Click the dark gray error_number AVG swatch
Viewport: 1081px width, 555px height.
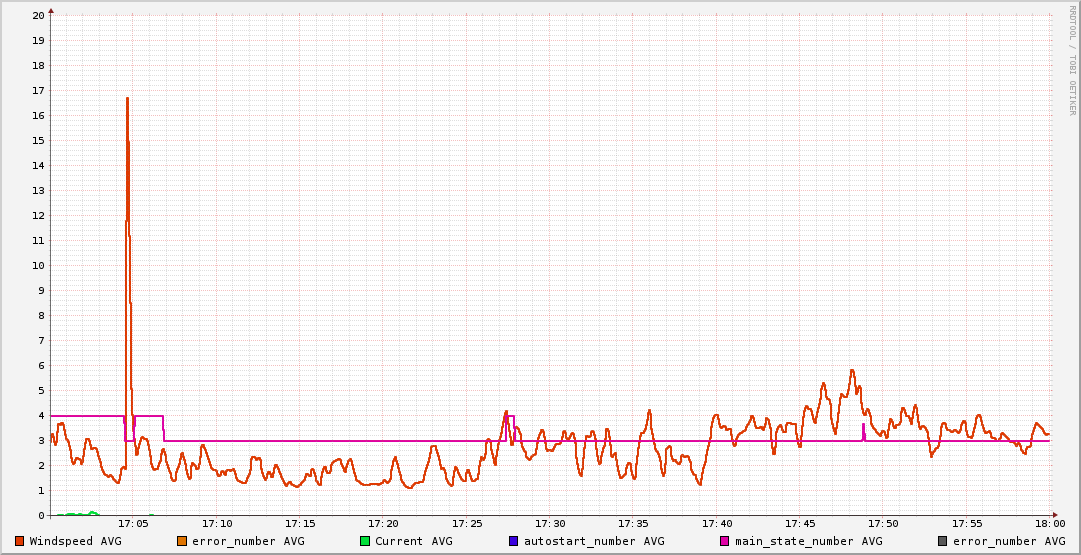943,541
